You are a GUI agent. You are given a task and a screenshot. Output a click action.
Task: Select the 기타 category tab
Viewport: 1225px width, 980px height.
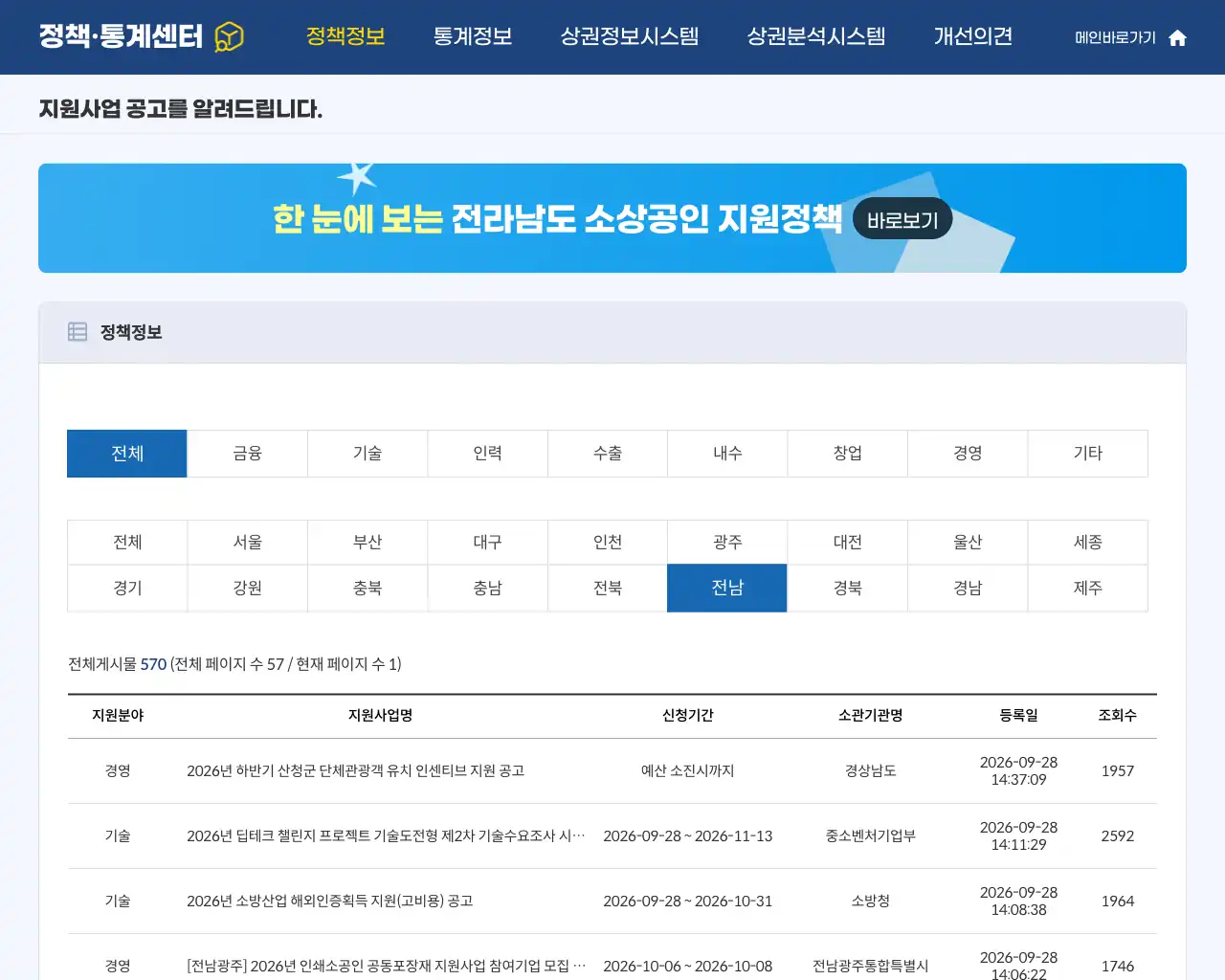(1088, 454)
